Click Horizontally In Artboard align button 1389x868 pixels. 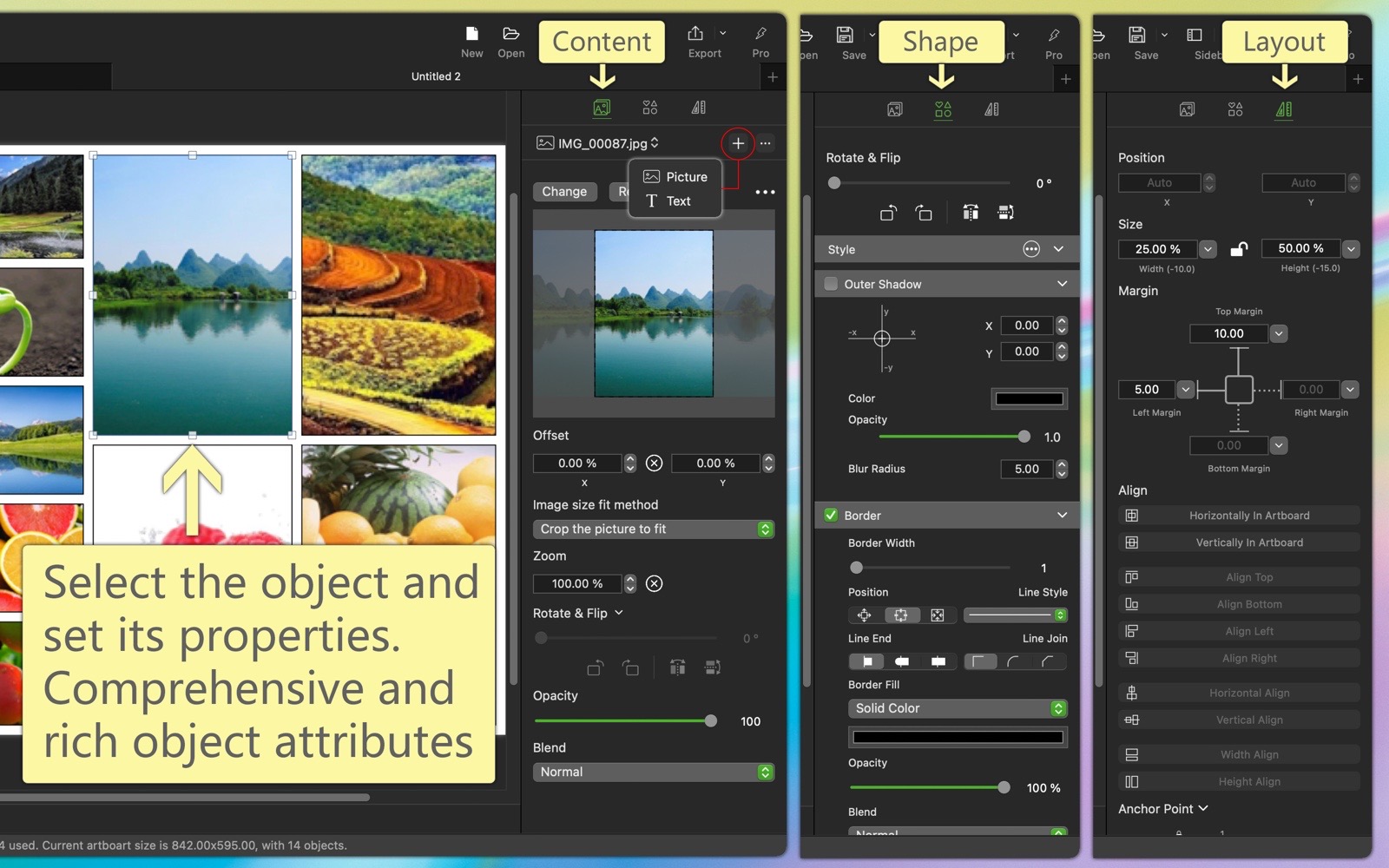coord(1248,516)
